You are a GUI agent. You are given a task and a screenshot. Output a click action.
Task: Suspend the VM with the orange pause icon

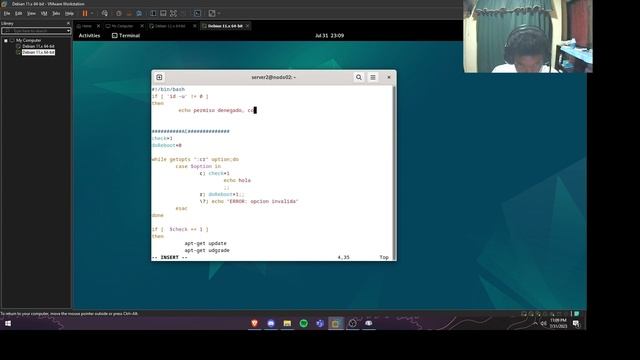[85, 13]
